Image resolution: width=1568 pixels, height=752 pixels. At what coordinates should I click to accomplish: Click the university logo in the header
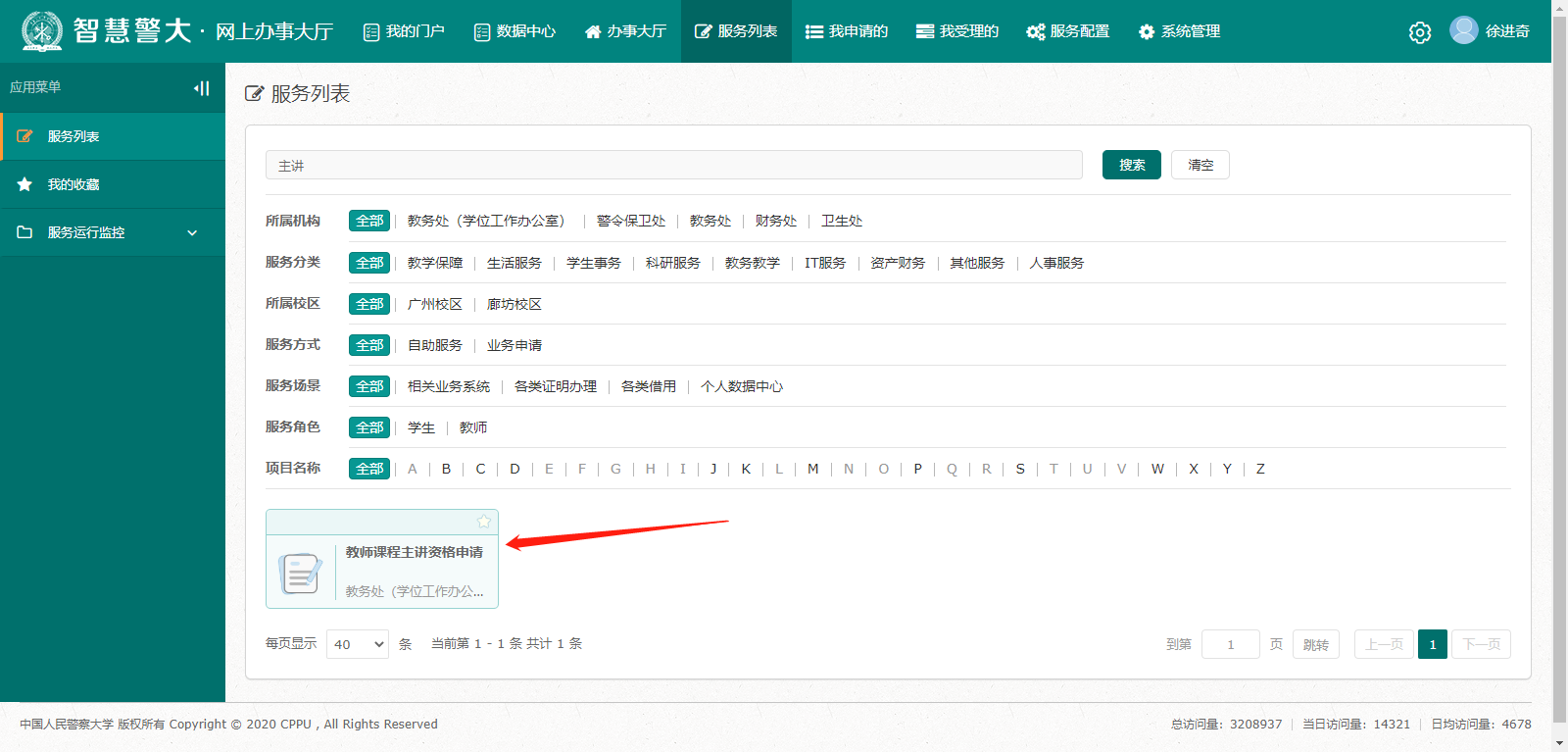click(x=42, y=31)
